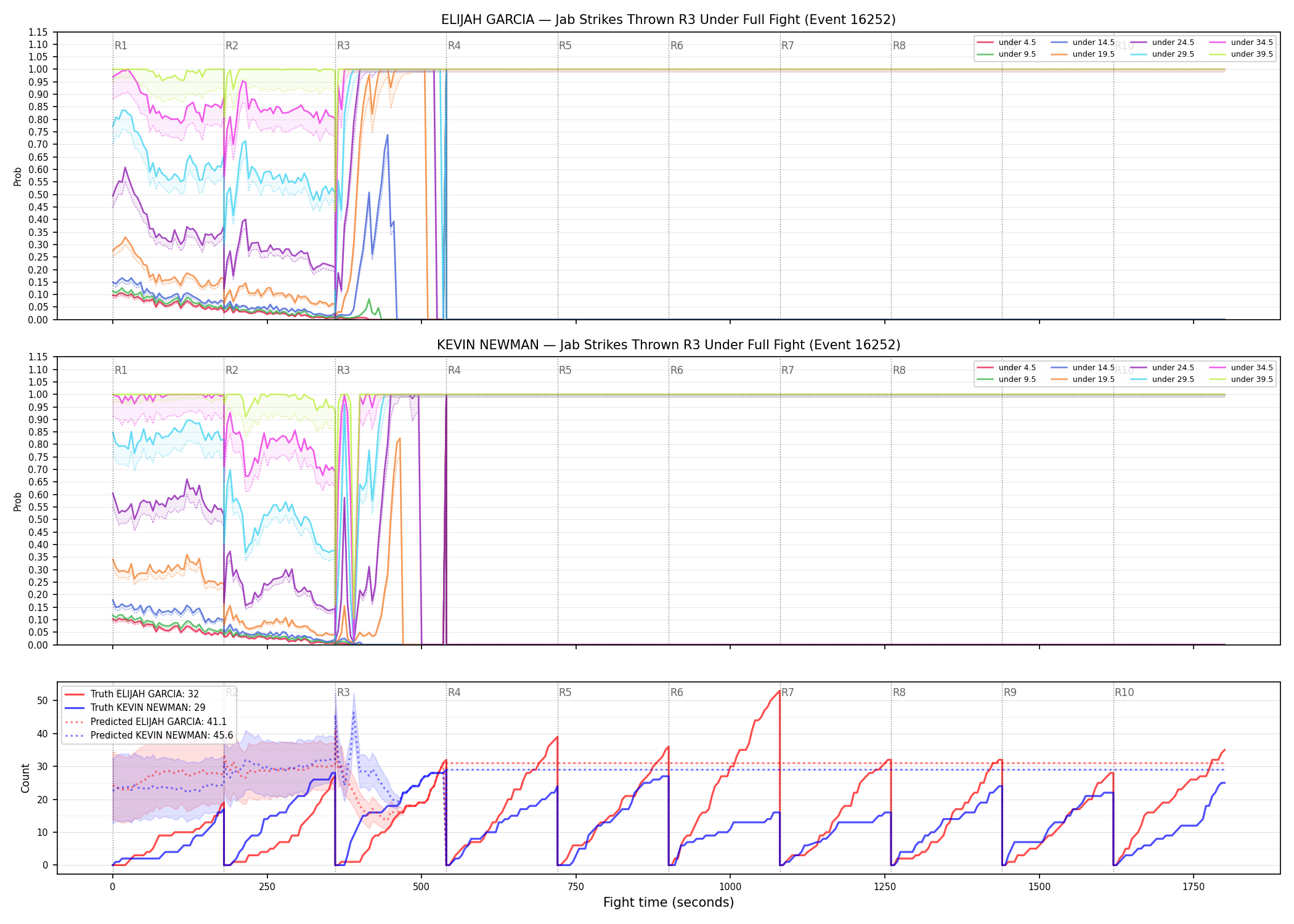This screenshot has height=924, width=1294.
Task: Click the R6 round marker in Kevin Newman chart
Action: 677,370
